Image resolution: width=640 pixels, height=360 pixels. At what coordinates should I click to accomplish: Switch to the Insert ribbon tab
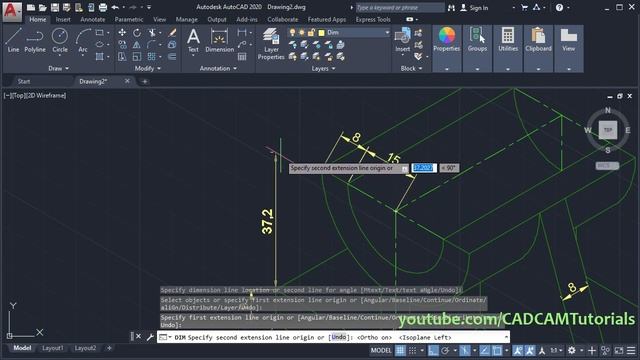coord(63,20)
